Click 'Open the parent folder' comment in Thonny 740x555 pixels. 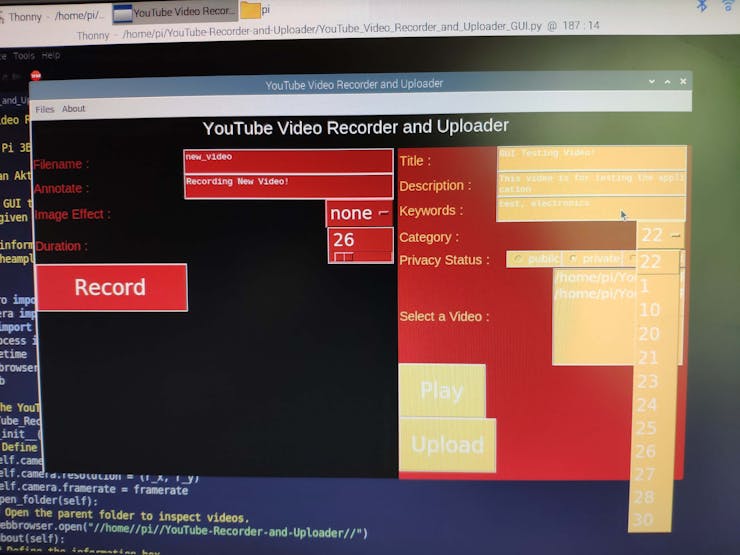tap(126, 515)
